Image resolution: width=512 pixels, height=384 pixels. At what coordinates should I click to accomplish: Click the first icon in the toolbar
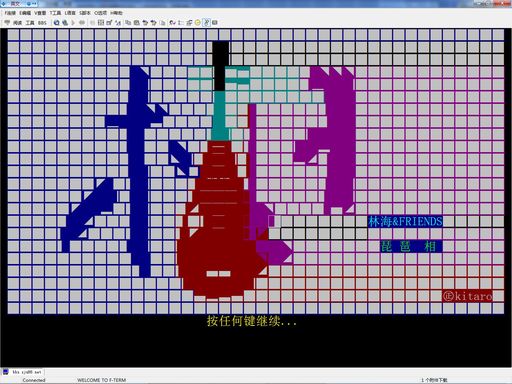pyautogui.click(x=7, y=23)
